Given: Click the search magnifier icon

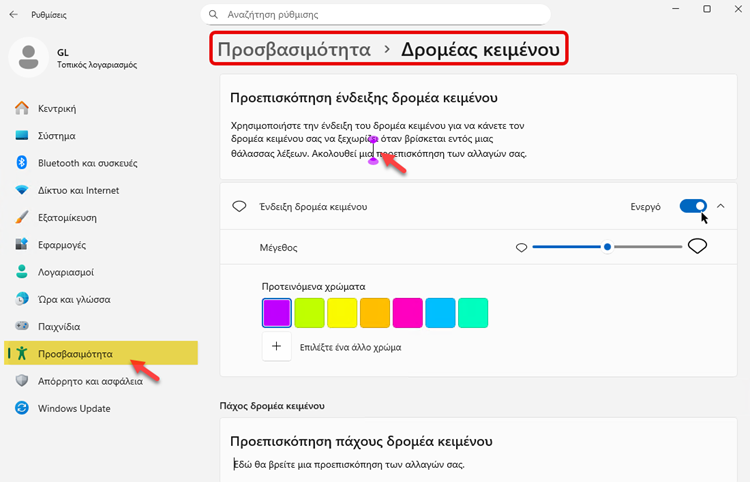Looking at the screenshot, I should coord(213,14).
